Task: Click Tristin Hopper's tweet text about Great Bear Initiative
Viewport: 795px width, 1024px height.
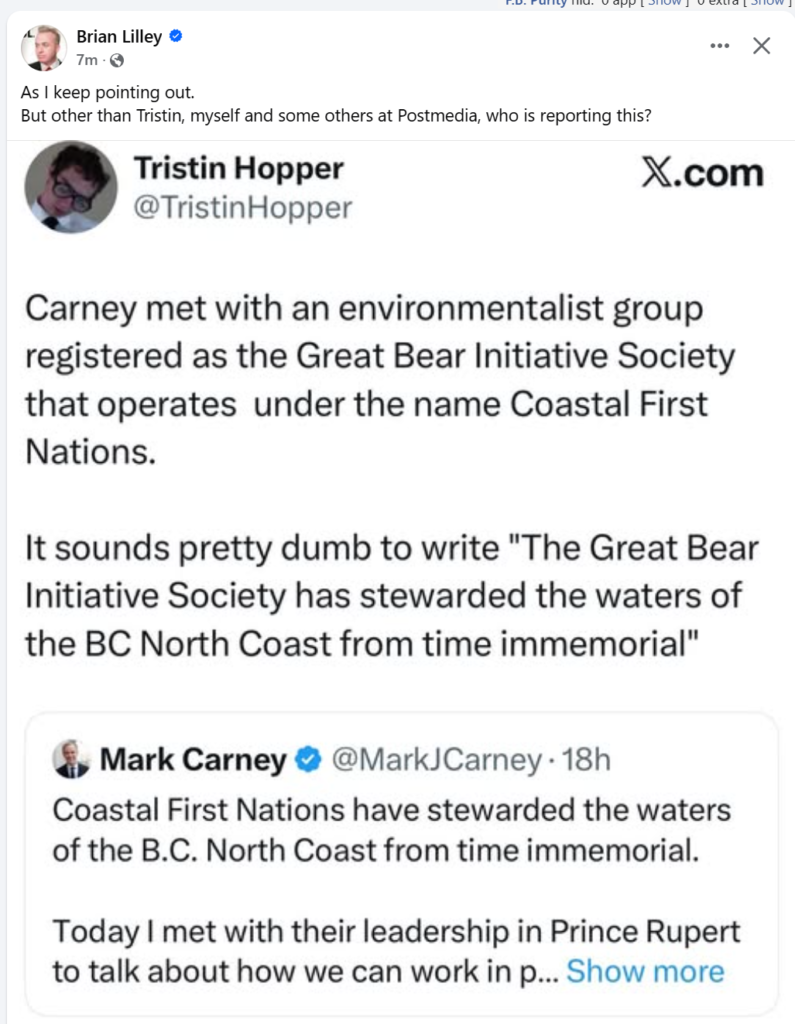Action: click(x=380, y=380)
